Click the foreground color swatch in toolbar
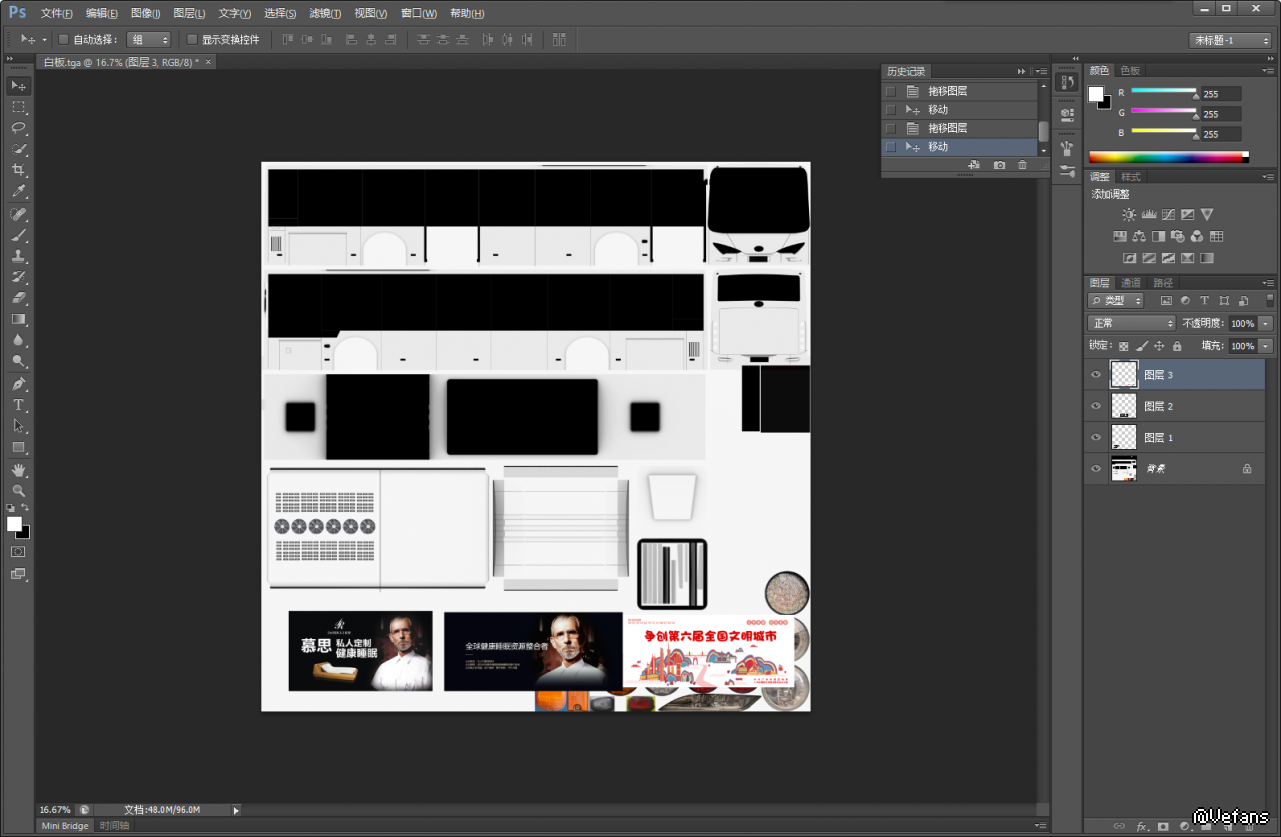Viewport: 1281px width, 837px height. pos(14,524)
